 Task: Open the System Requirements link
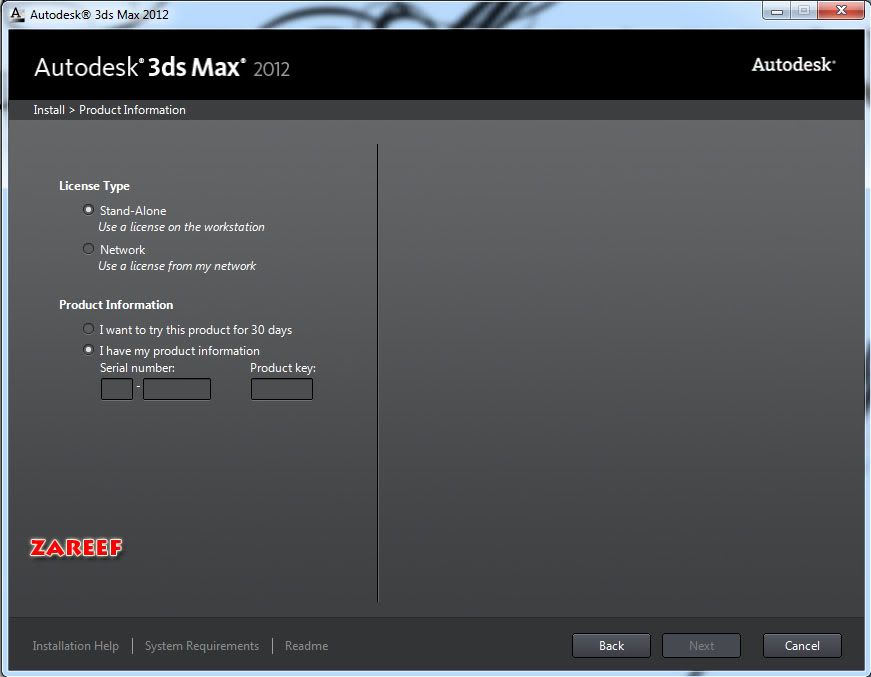202,646
